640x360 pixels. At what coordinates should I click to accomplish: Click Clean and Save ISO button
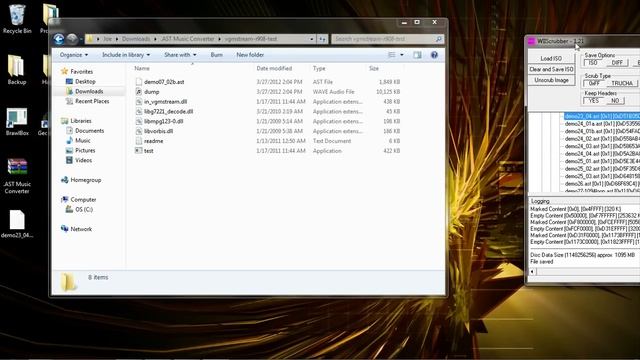click(551, 69)
